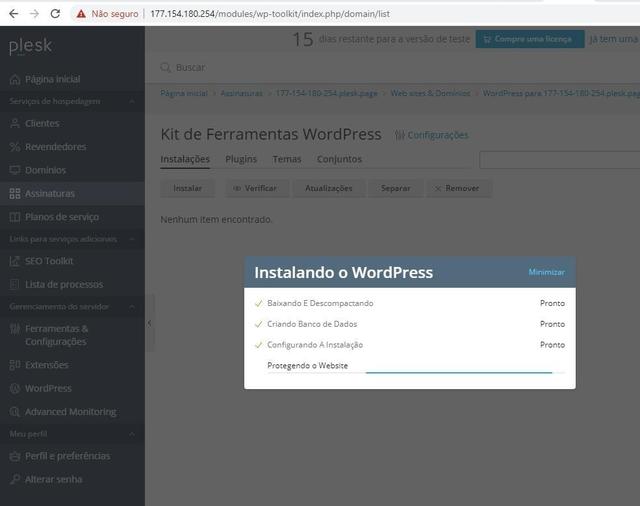Switch to Instalações tab
640x506 pixels.
click(185, 159)
